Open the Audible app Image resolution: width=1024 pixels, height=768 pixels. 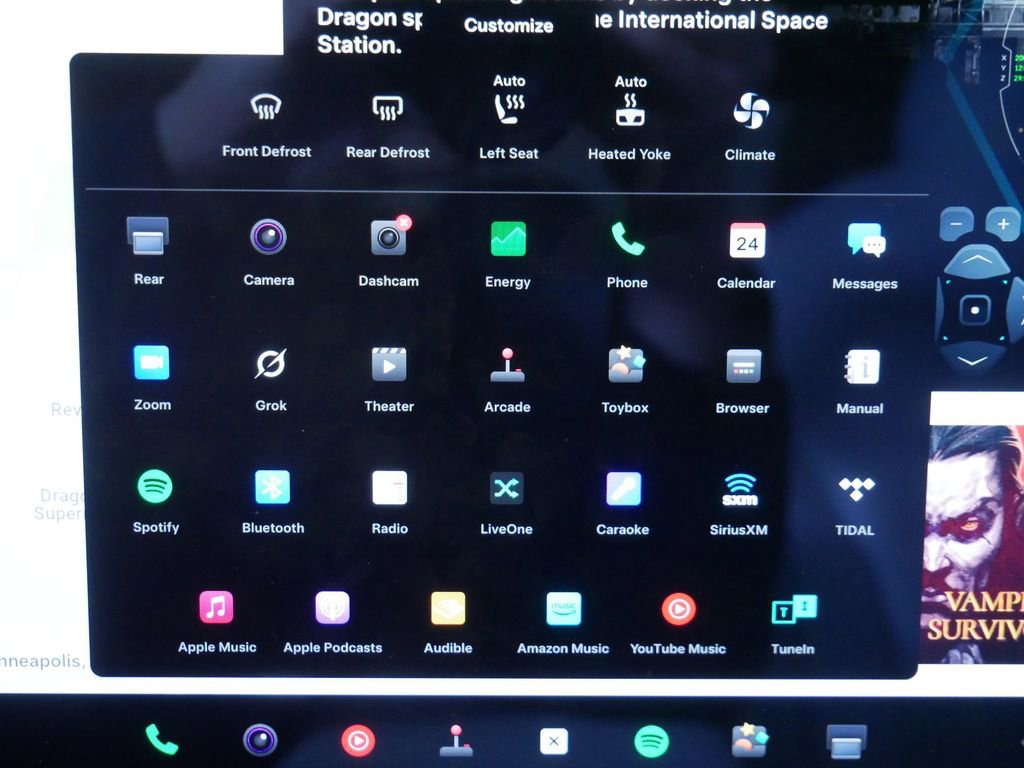[448, 623]
